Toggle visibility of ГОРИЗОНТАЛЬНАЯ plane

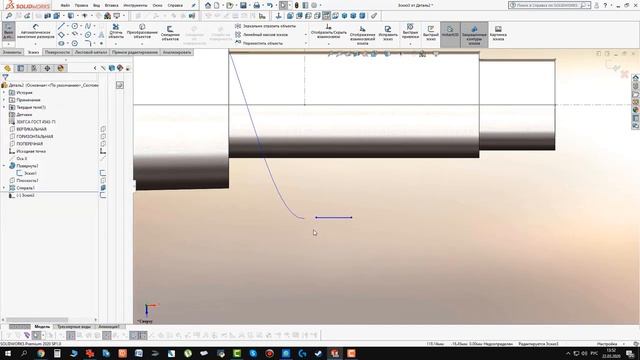[103, 136]
